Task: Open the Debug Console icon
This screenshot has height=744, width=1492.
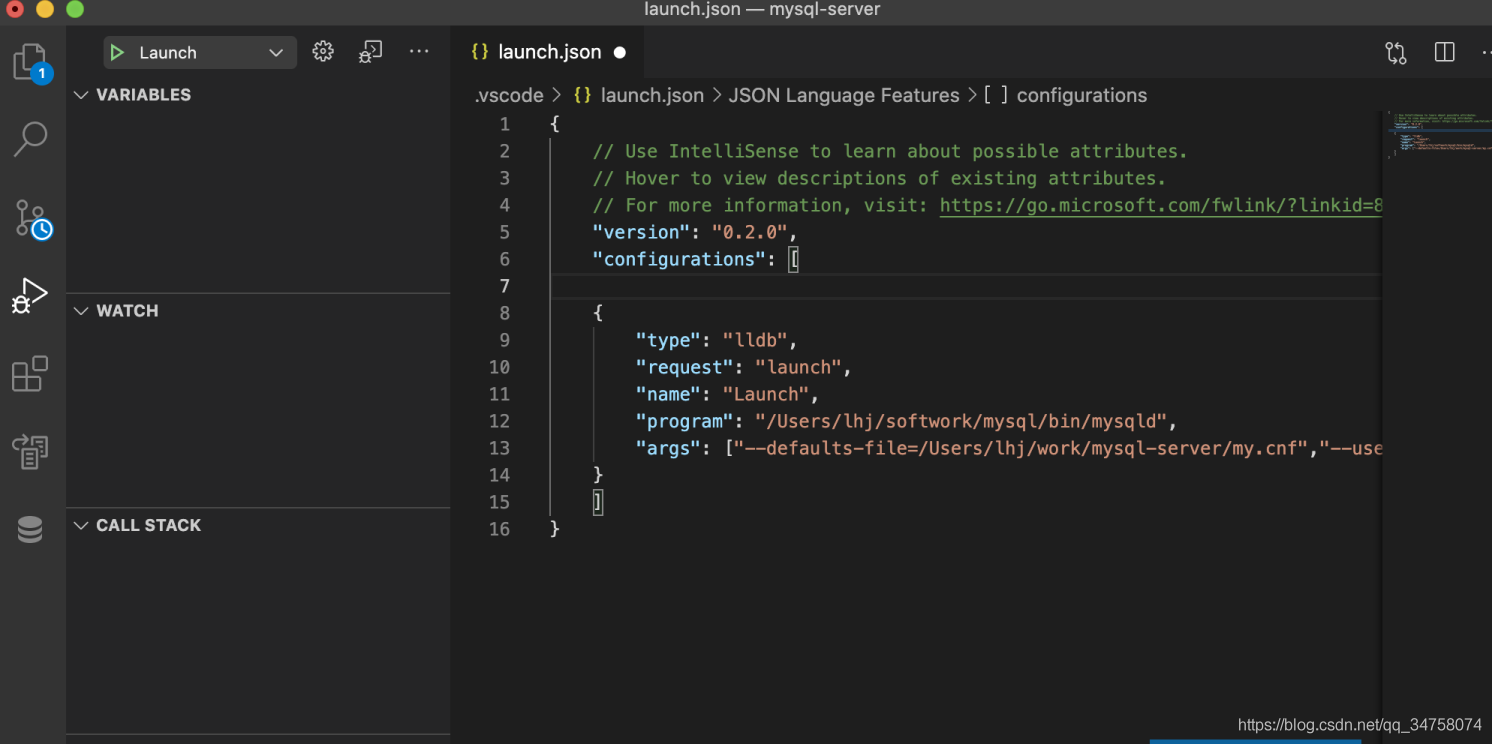Action: 371,52
